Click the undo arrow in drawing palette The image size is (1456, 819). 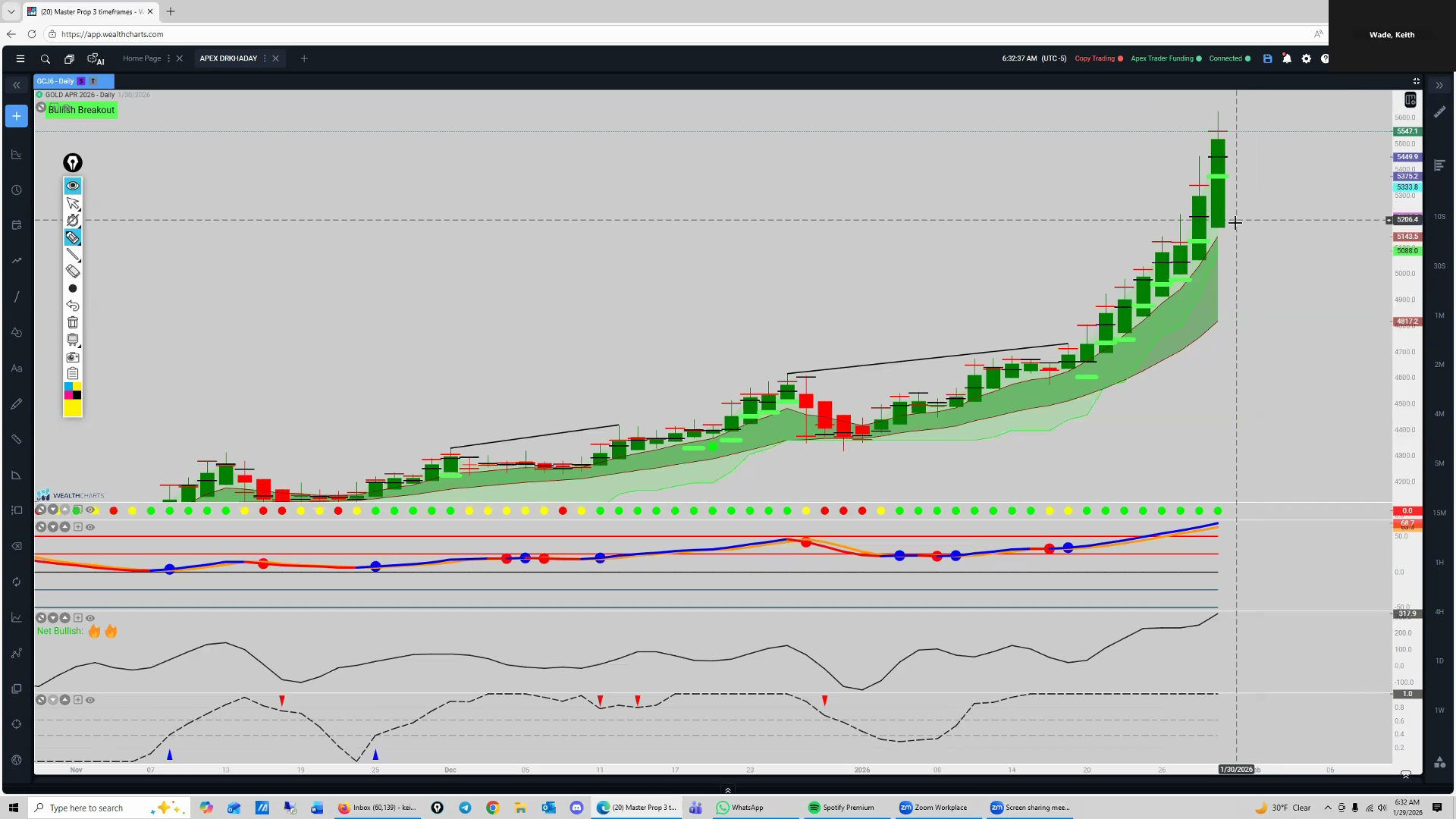(73, 306)
